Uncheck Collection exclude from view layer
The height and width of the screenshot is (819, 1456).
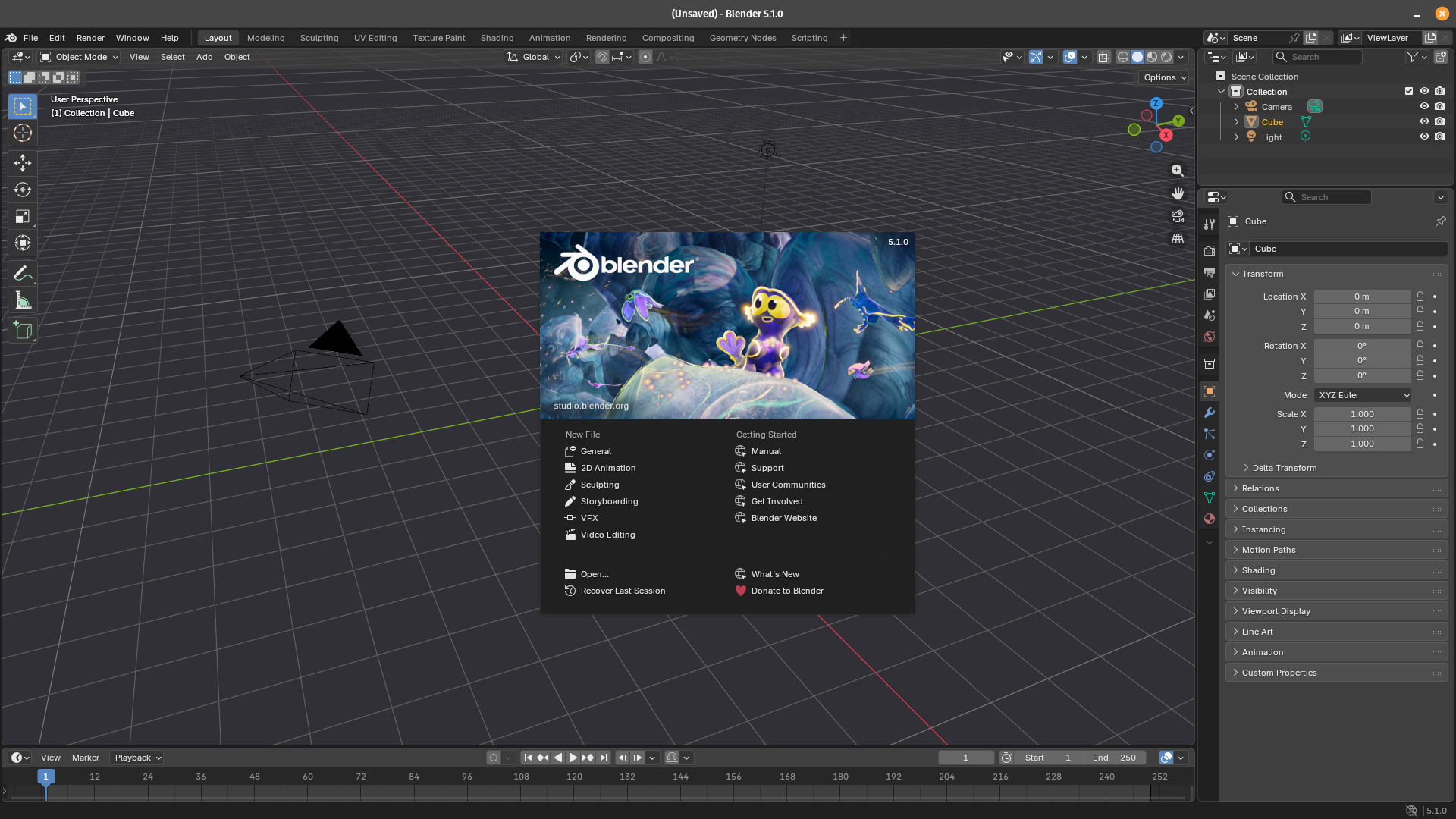click(1409, 91)
